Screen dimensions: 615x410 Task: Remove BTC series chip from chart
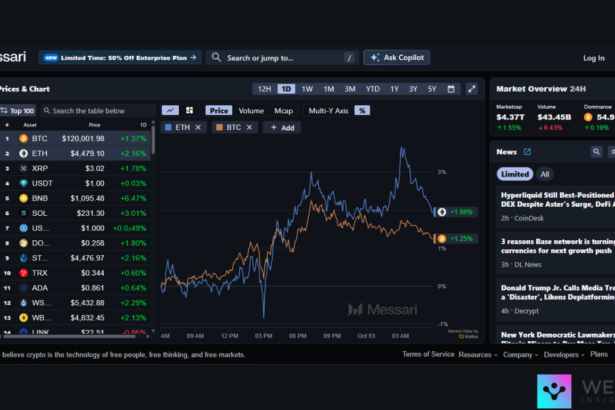pyautogui.click(x=250, y=128)
